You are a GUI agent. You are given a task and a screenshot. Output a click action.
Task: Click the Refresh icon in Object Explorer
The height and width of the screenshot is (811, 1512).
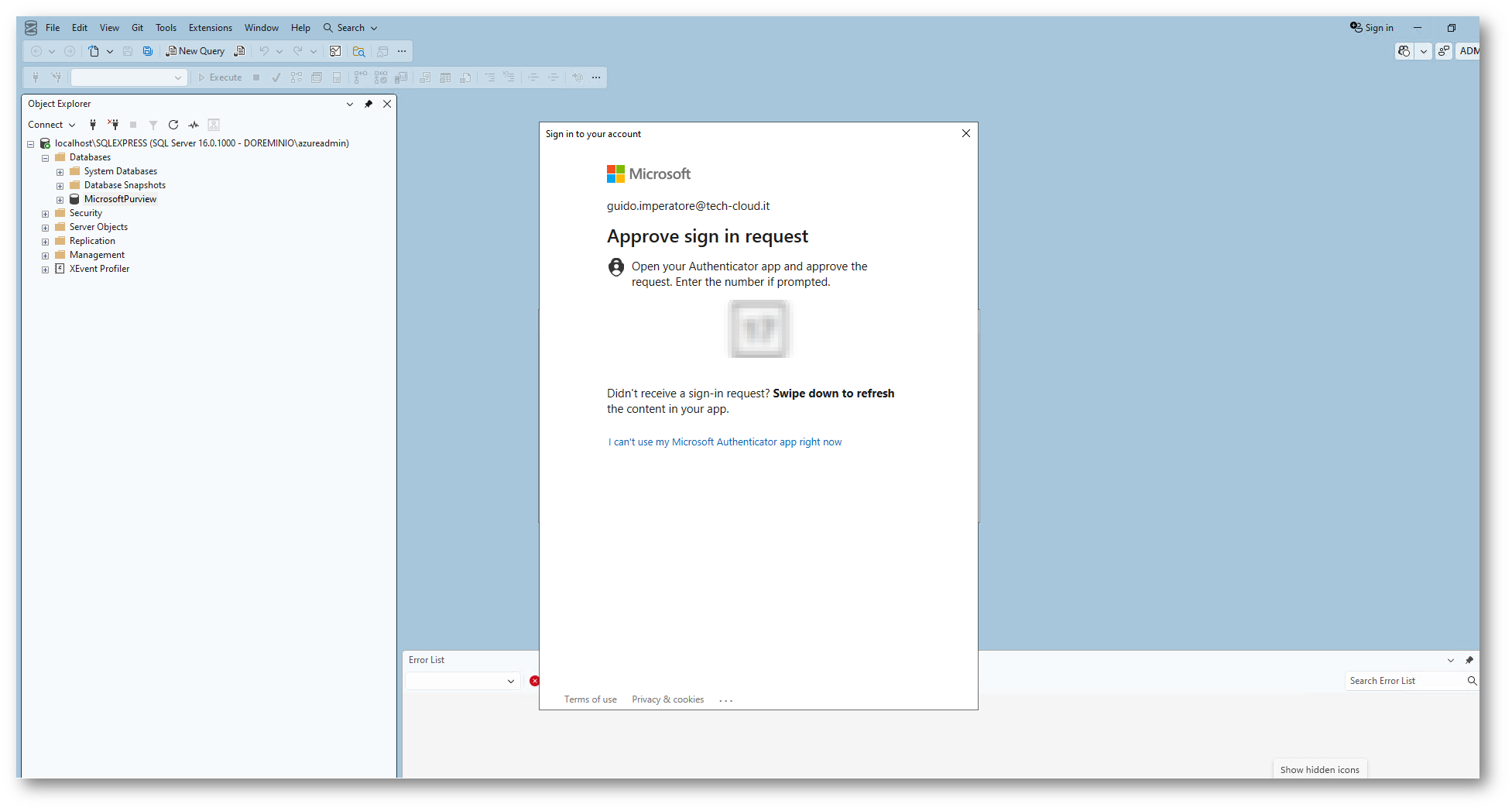point(173,125)
